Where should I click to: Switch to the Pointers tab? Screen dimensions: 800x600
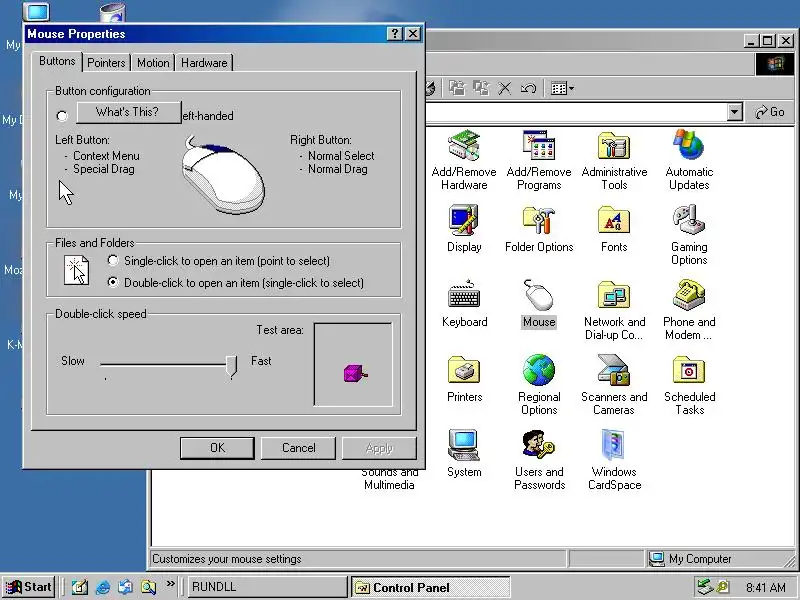pos(106,63)
